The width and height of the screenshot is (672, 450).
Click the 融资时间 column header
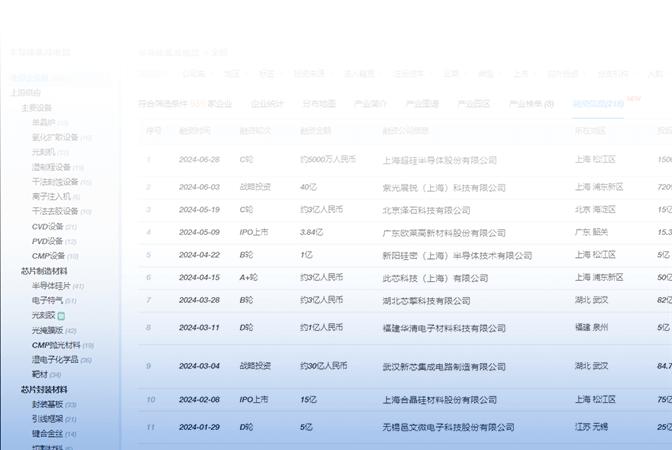194,130
